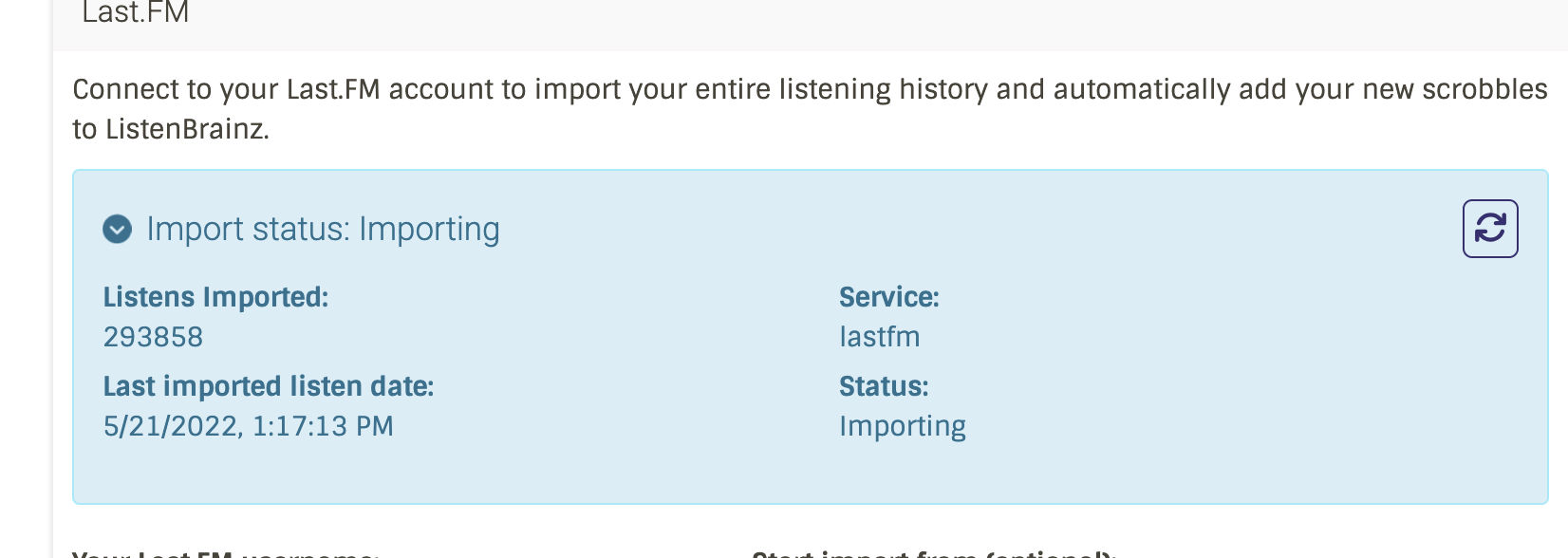Select the 293858 listens count
The height and width of the screenshot is (558, 1568).
pos(153,338)
